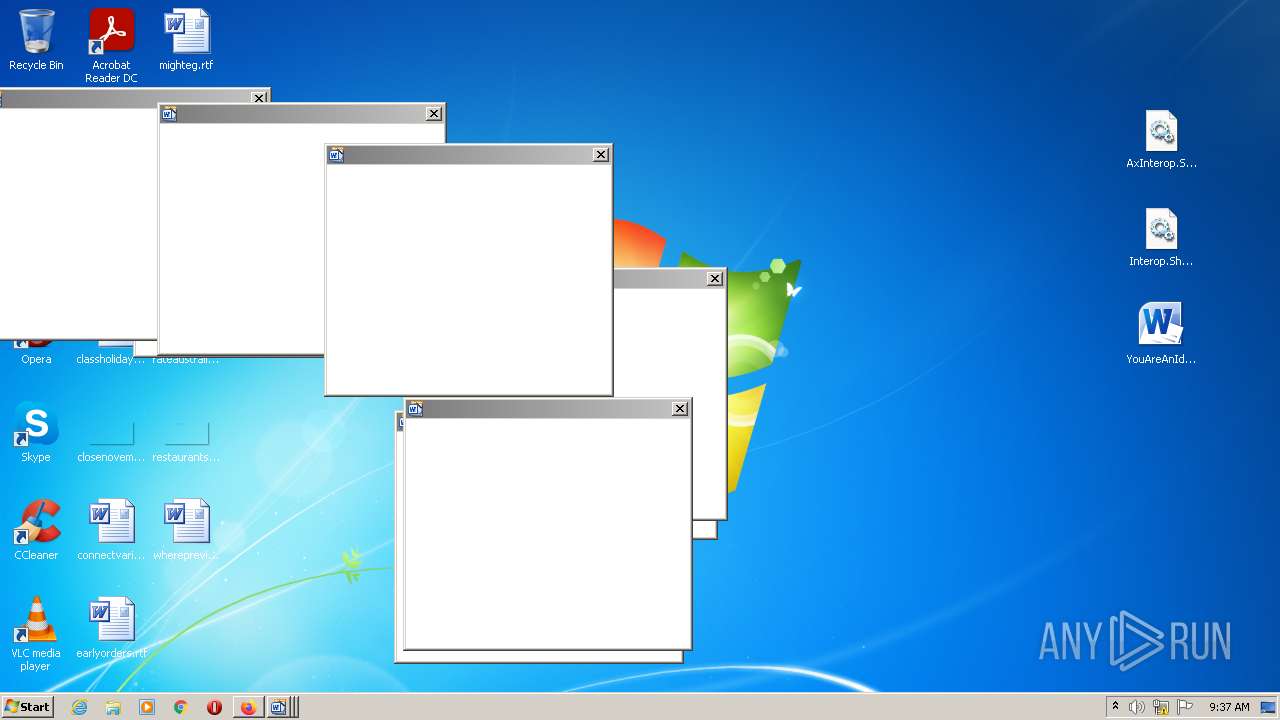Select the whereprevi... Word document icon
The image size is (1280, 720).
(x=186, y=530)
